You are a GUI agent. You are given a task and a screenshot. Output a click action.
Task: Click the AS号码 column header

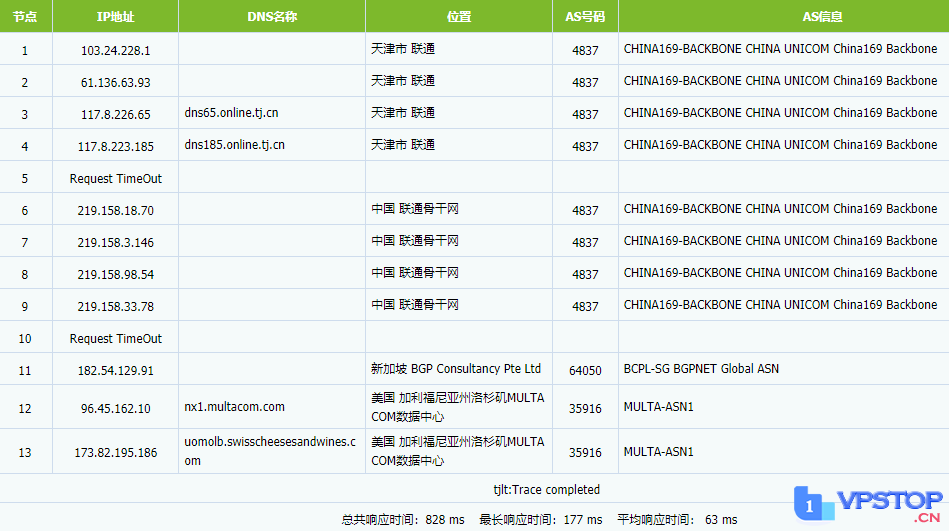pyautogui.click(x=585, y=16)
